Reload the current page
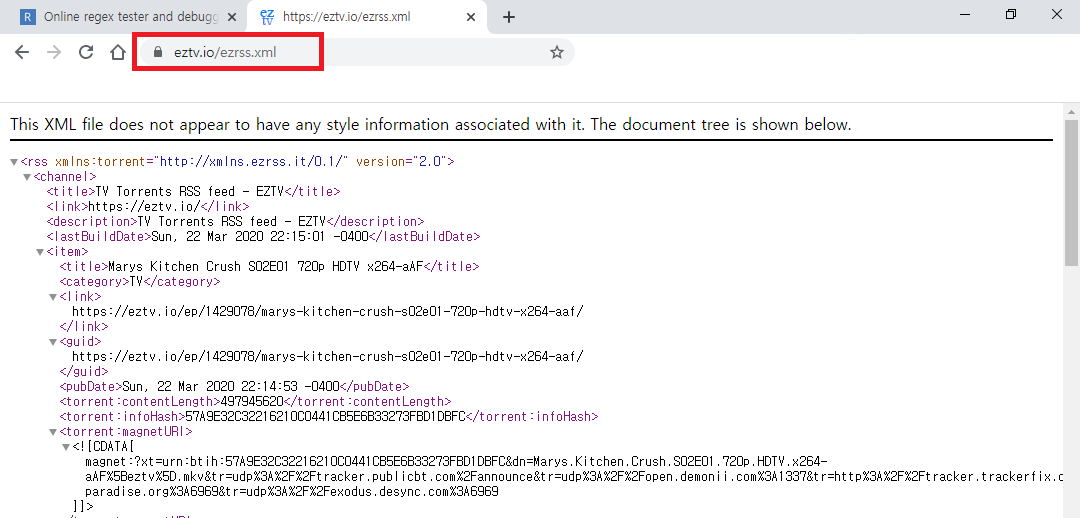This screenshot has width=1090, height=518. click(x=86, y=52)
